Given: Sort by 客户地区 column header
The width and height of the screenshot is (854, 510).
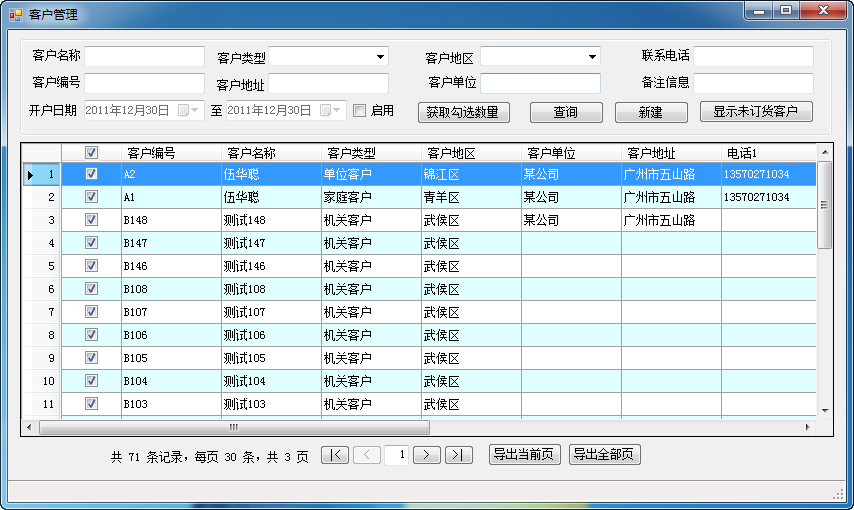Looking at the screenshot, I should coord(471,153).
